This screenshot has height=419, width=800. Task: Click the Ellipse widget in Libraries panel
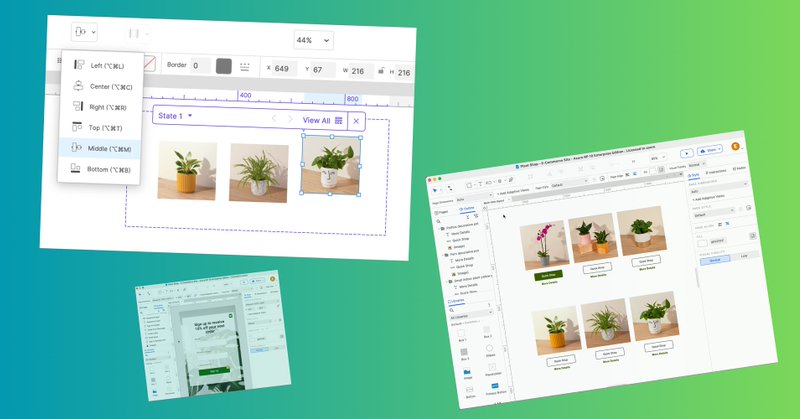pos(490,350)
